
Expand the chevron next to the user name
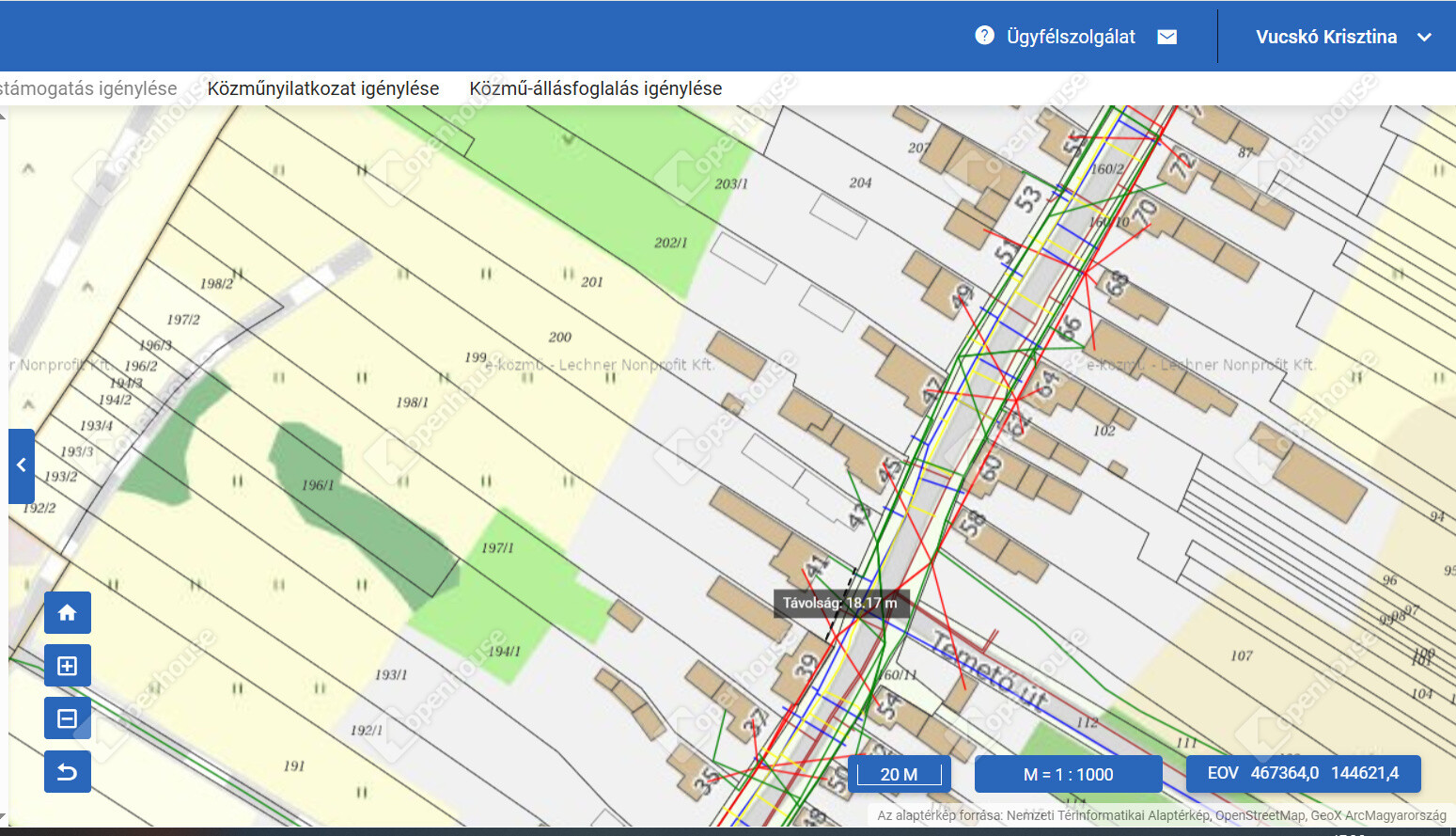click(1424, 38)
